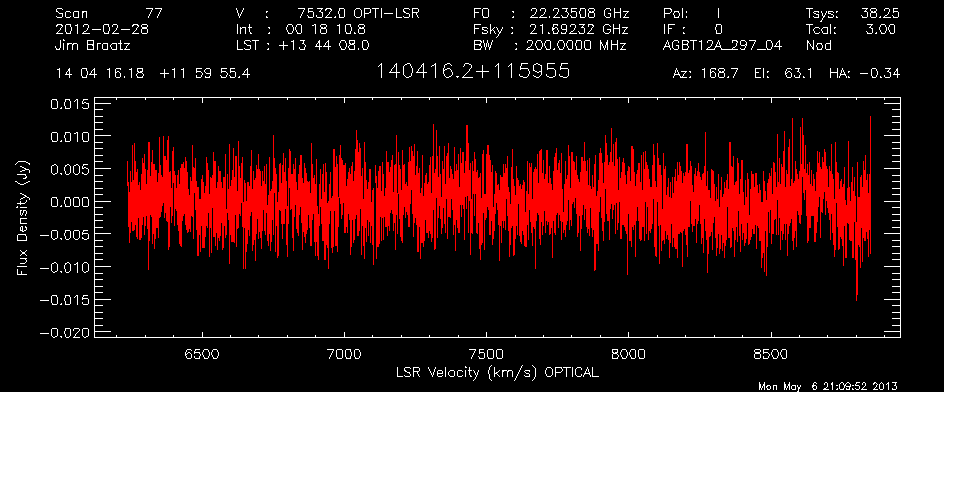Screen dimensions: 962x490
Task: Click the 0.010 y-axis label
Action: [69, 137]
